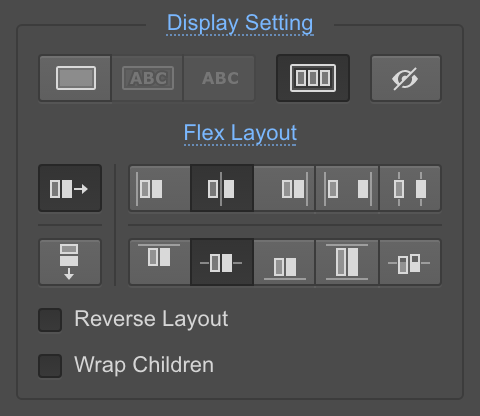This screenshot has height=416, width=480.
Task: Choose inline display plain ABC icon
Action: tap(219, 78)
